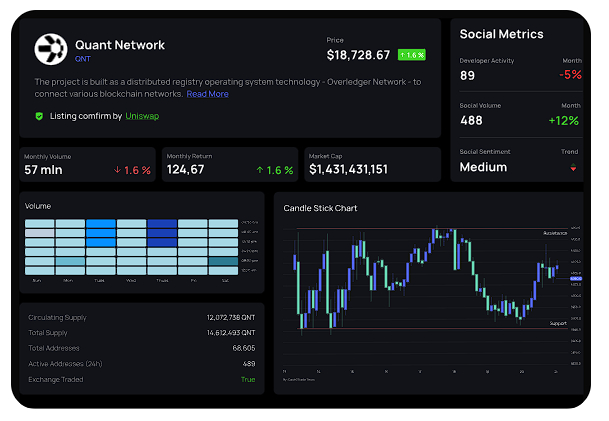Click the Wed day label under heatmap
The height and width of the screenshot is (421, 609).
tap(131, 280)
